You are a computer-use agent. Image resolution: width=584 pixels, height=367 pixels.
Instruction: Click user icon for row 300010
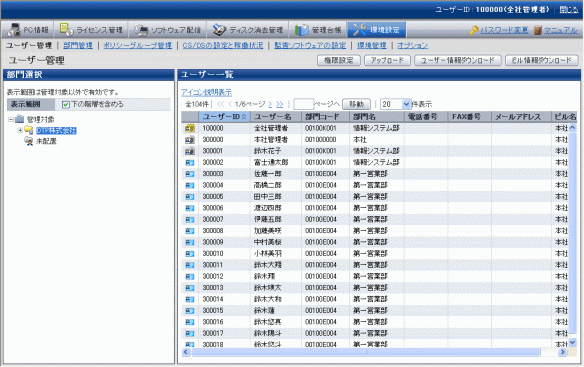click(190, 254)
